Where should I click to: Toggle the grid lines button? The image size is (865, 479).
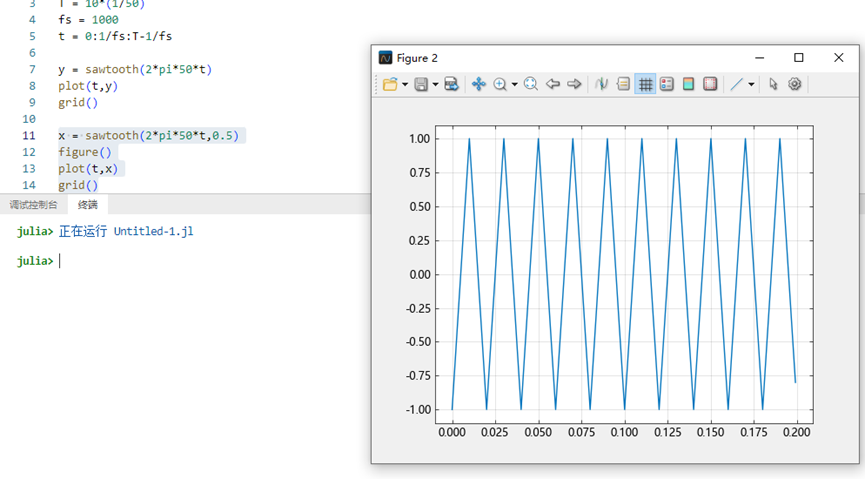pyautogui.click(x=645, y=84)
